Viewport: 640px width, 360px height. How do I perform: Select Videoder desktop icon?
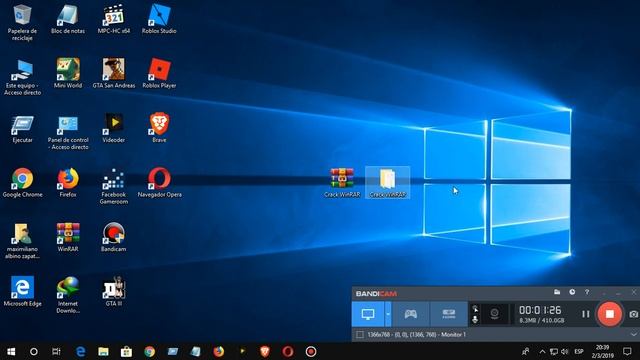[113, 129]
